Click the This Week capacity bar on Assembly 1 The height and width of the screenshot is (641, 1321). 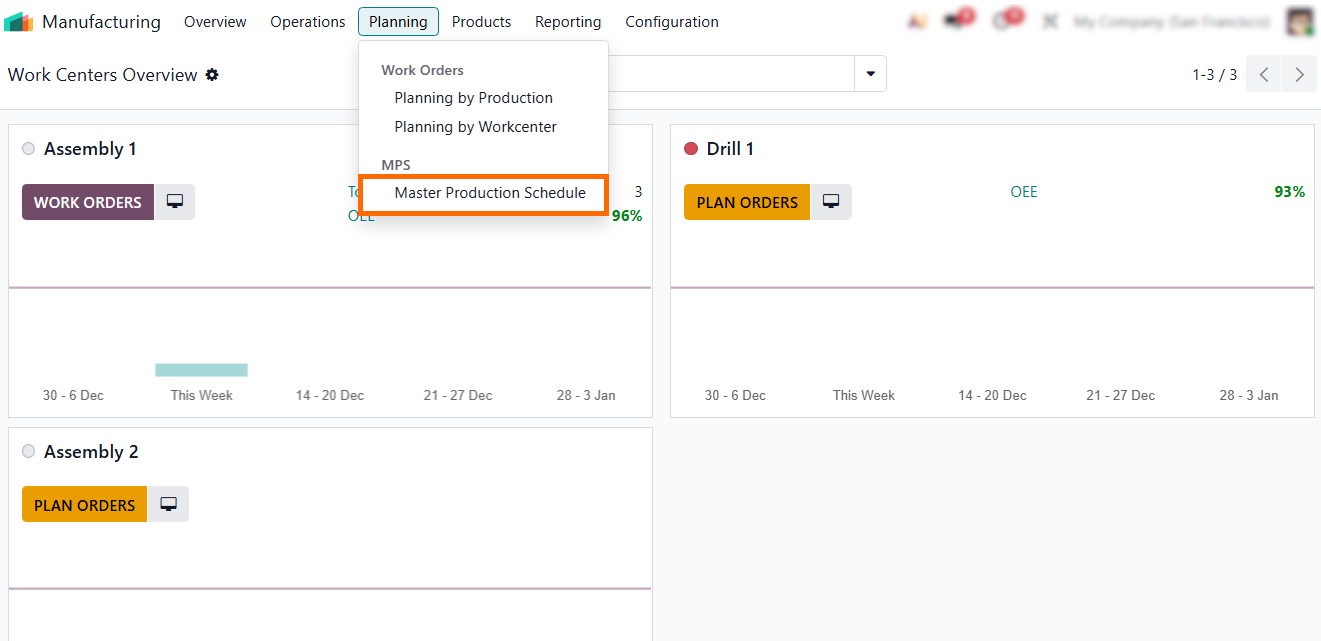[x=201, y=369]
